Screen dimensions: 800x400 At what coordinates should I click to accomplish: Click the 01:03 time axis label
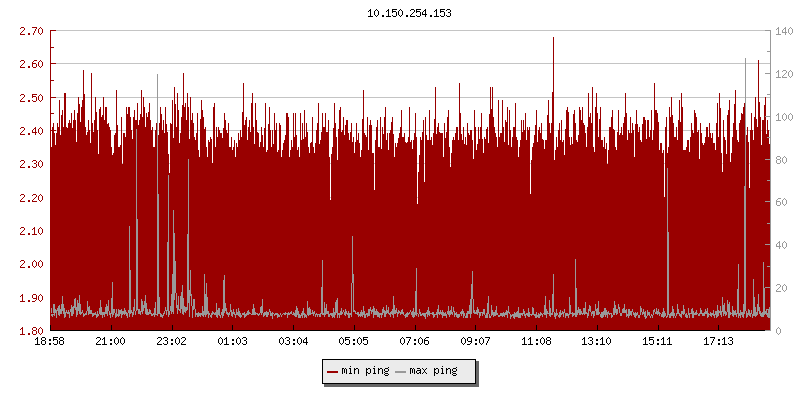point(232,342)
